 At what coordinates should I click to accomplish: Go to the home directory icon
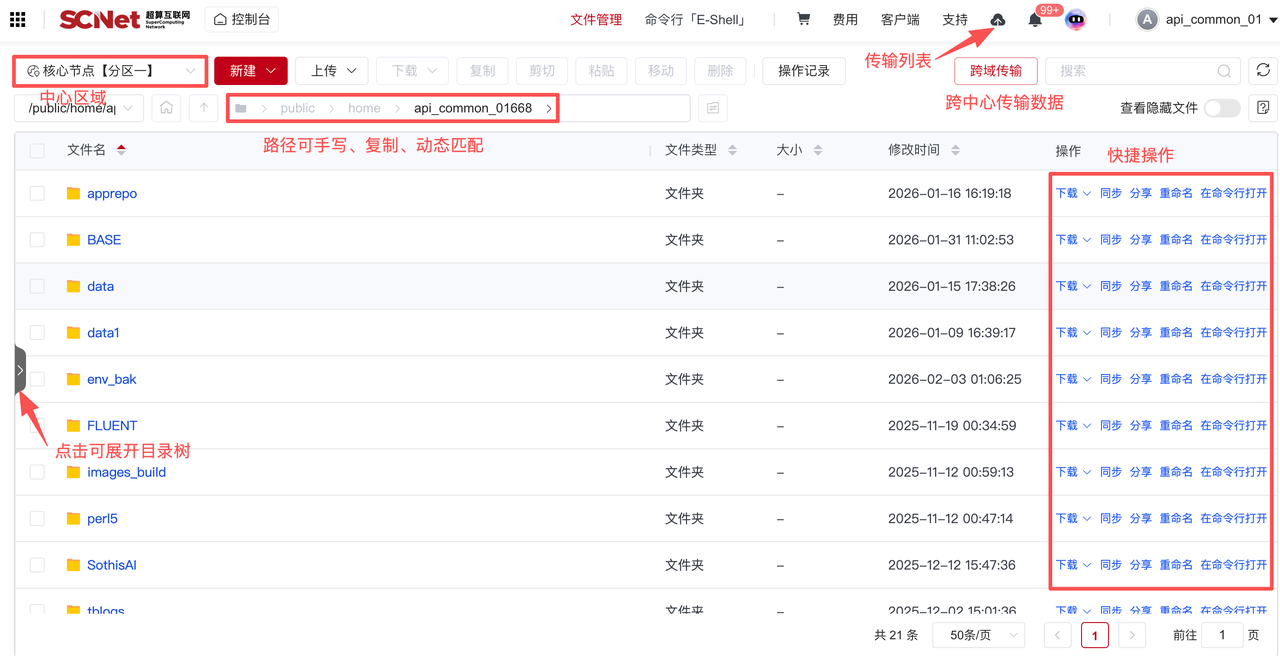point(166,108)
